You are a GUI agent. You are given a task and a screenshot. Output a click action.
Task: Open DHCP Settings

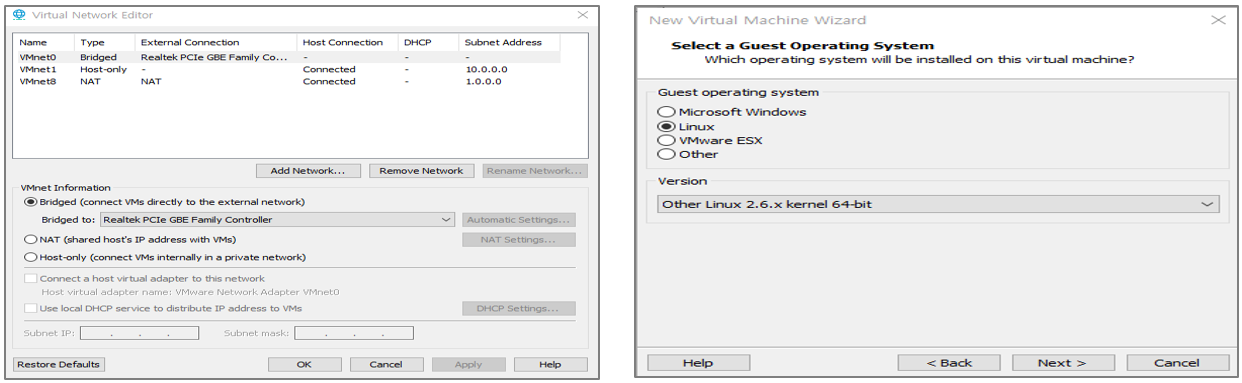519,308
